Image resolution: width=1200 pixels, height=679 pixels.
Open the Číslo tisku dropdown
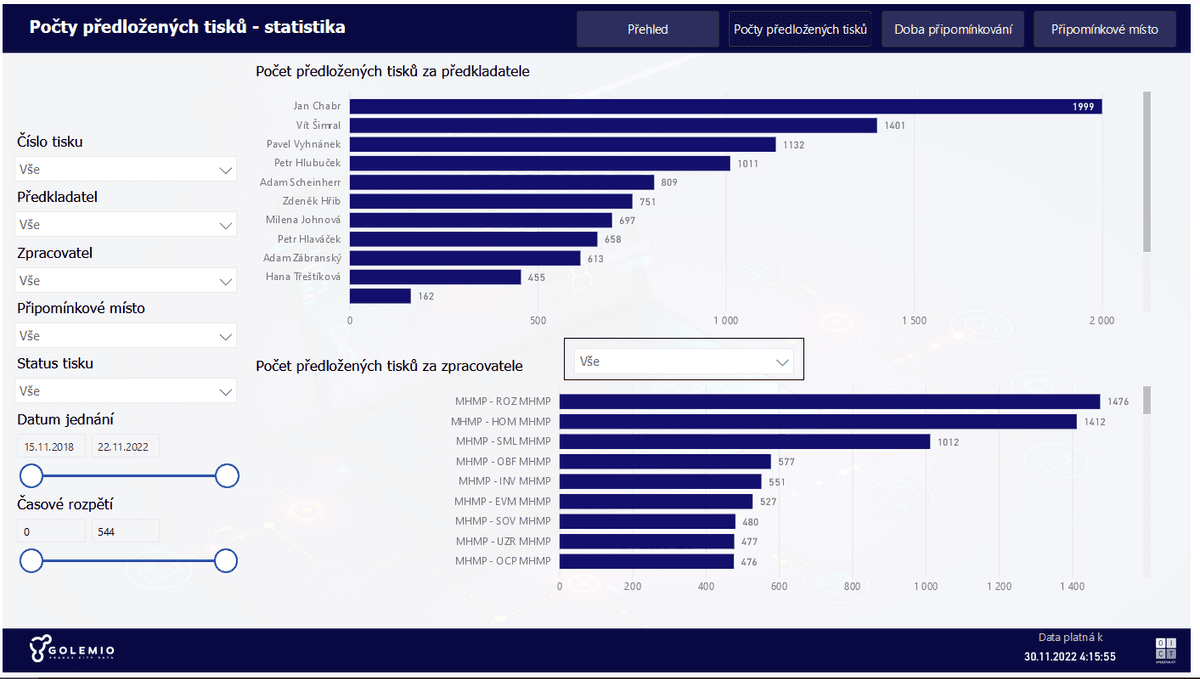click(x=125, y=169)
